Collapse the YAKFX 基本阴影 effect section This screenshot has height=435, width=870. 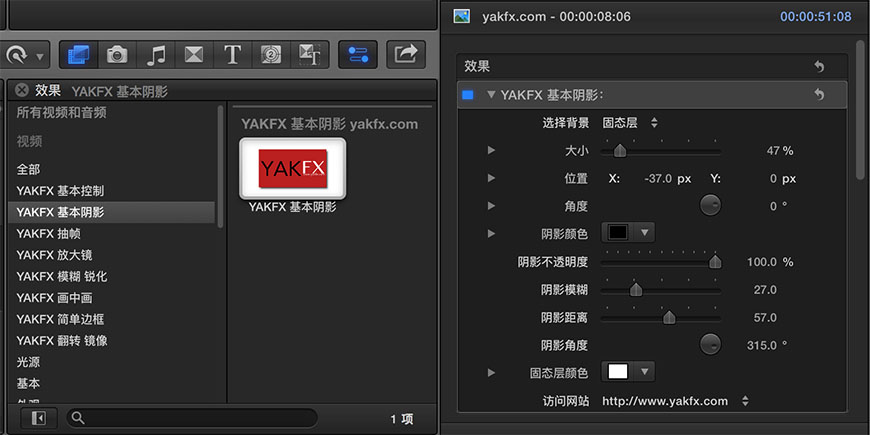(490, 95)
